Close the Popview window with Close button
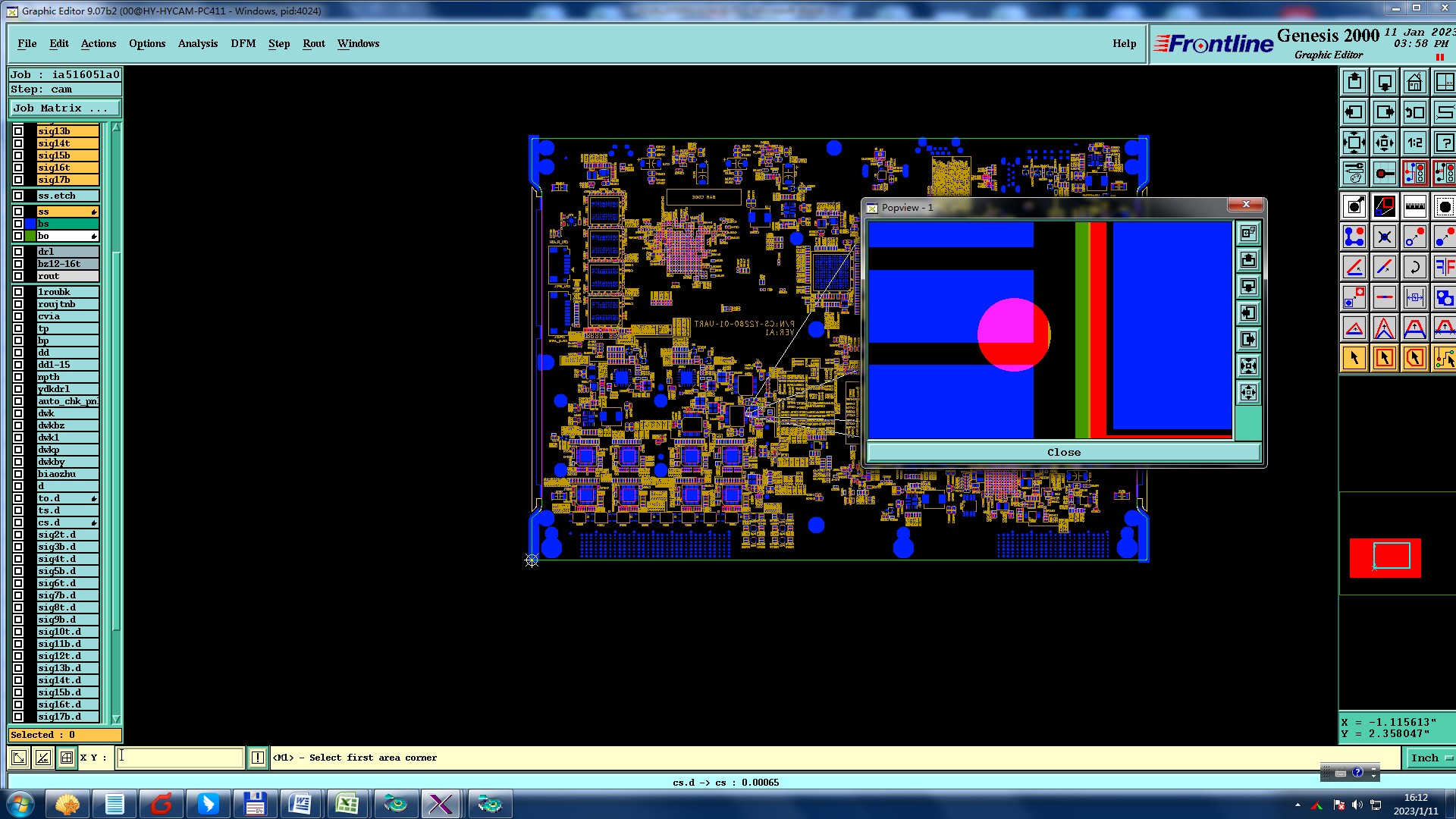The width and height of the screenshot is (1456, 819). click(1063, 452)
